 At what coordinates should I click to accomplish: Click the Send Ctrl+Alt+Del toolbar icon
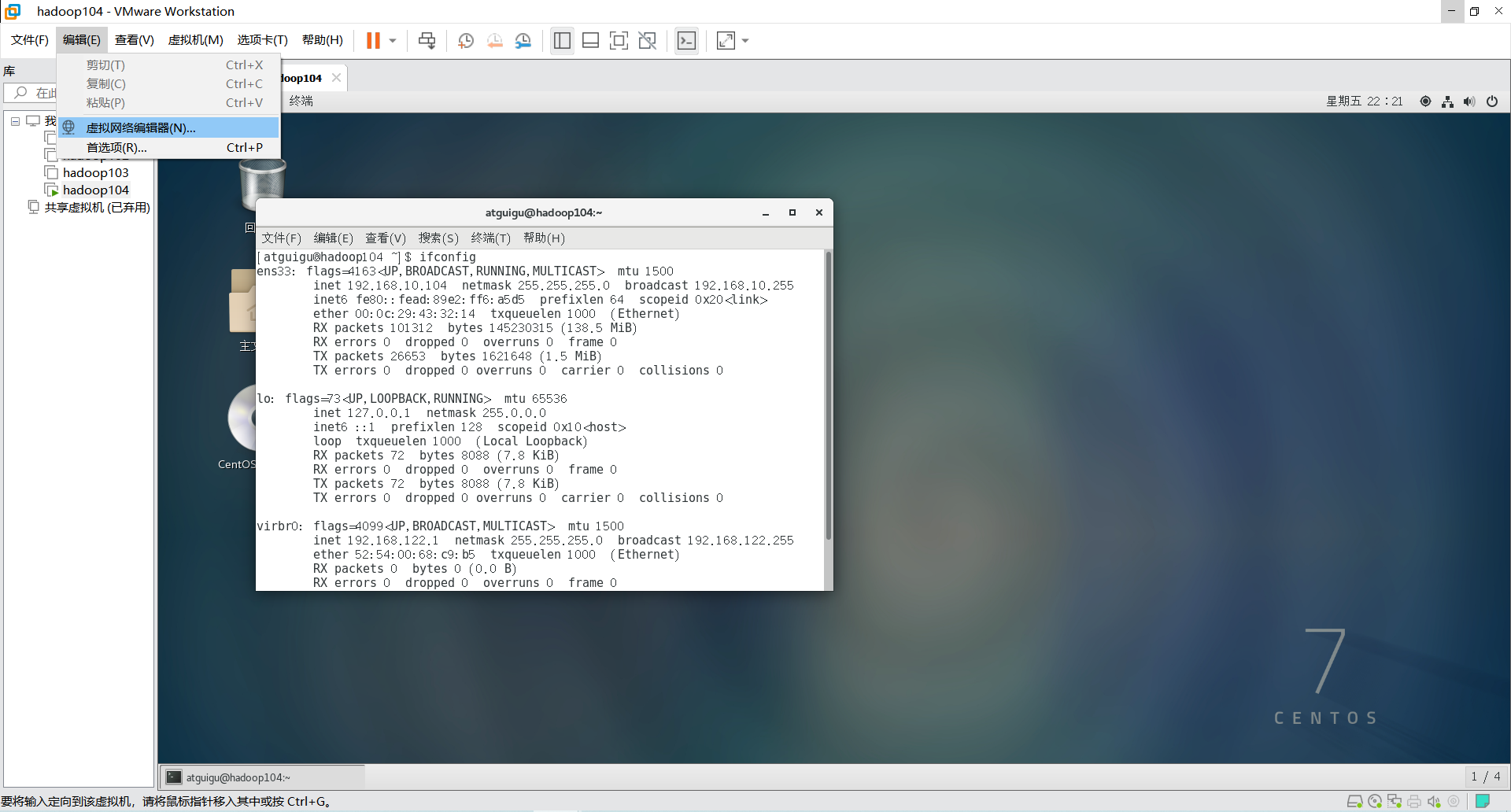[427, 40]
